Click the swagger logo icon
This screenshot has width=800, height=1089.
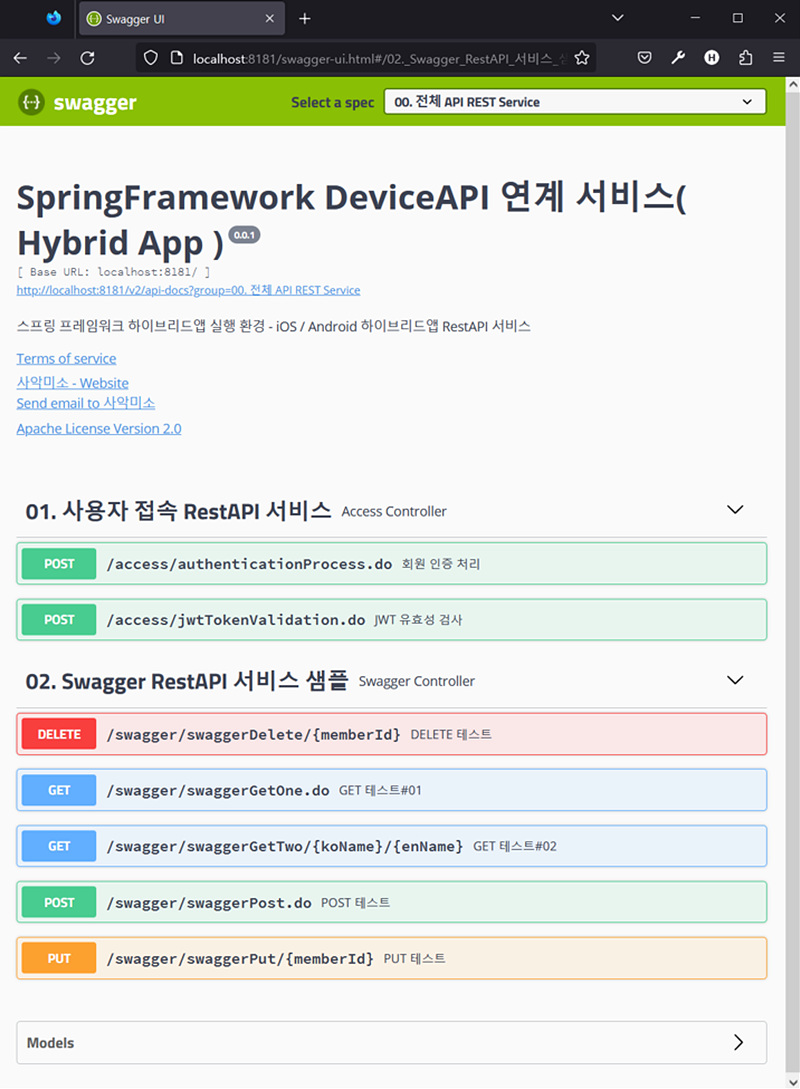(x=31, y=103)
